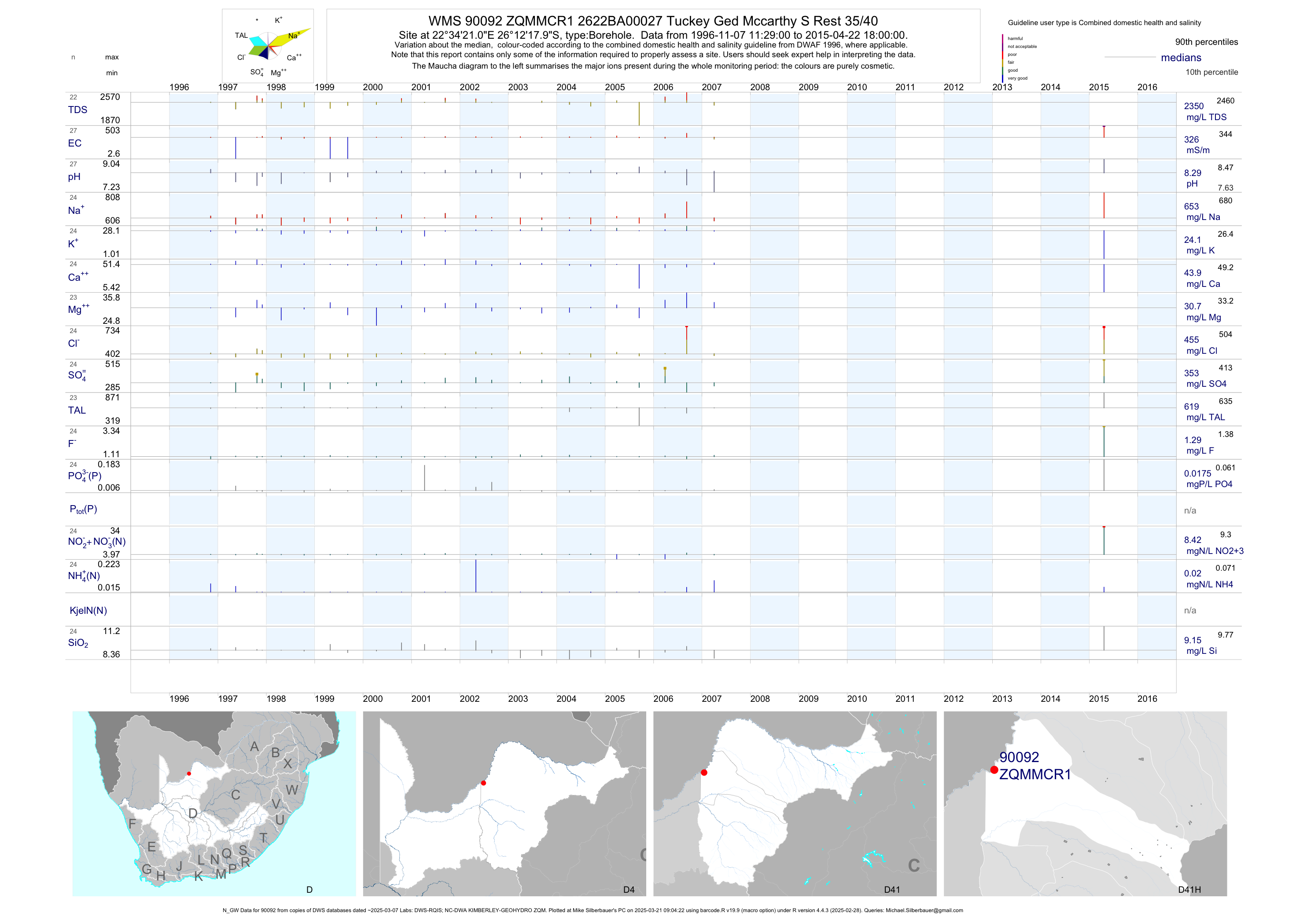Image resolution: width=1307 pixels, height=924 pixels.
Task: Select the 1996 year label on bottom axis
Action: point(179,699)
